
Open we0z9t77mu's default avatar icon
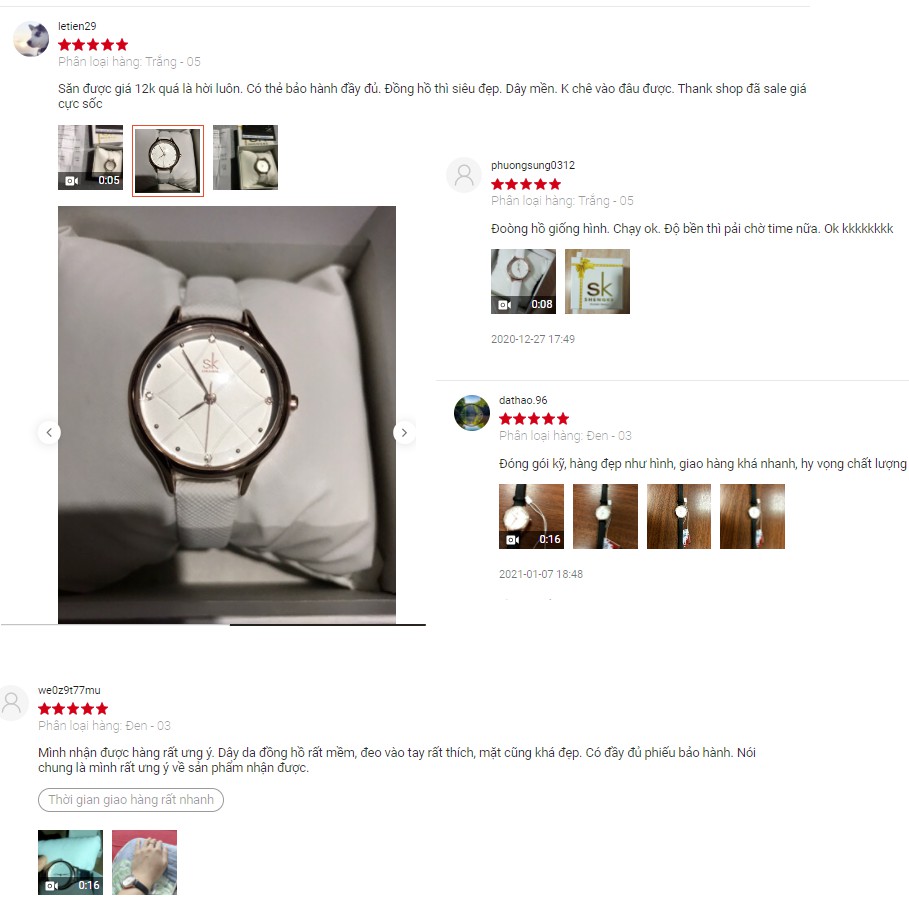[x=13, y=703]
